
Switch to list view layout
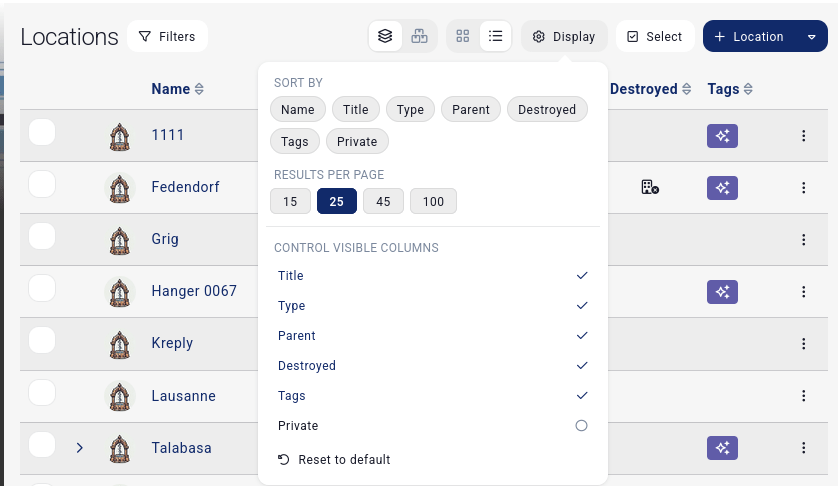495,37
